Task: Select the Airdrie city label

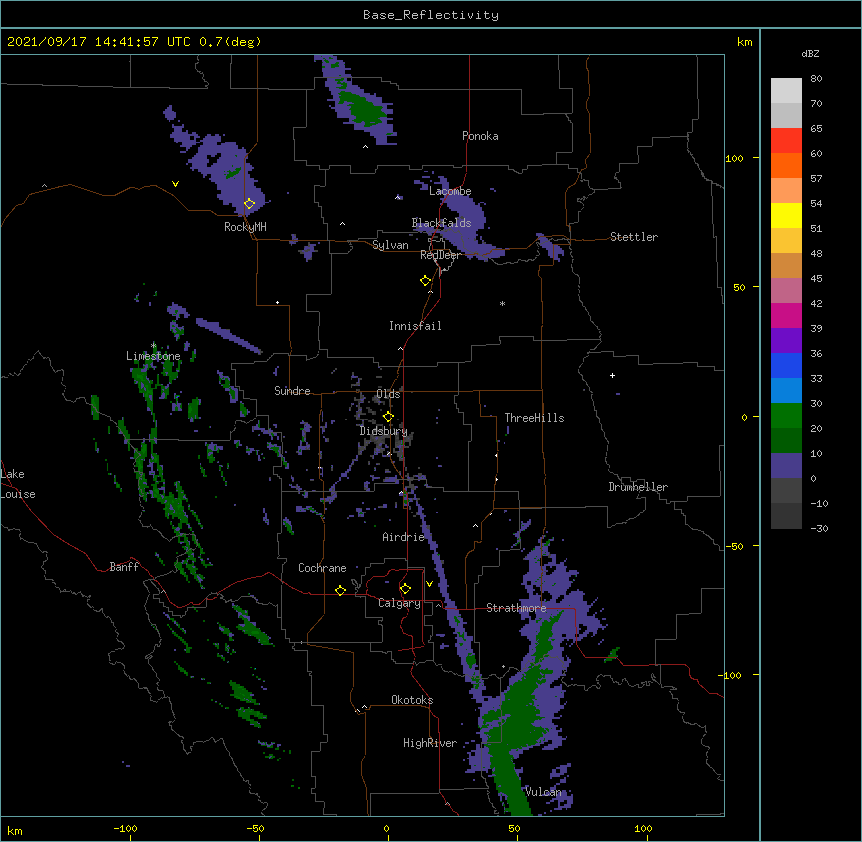Action: pos(404,537)
